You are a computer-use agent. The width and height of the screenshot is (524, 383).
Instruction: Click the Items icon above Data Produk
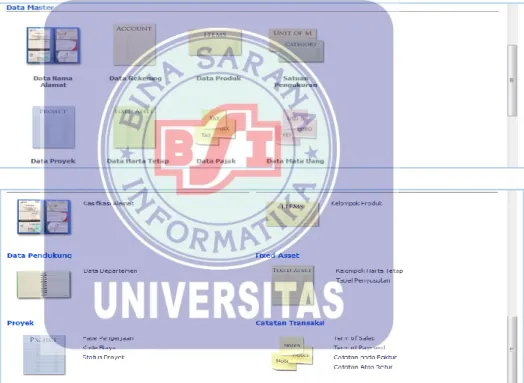pos(215,42)
